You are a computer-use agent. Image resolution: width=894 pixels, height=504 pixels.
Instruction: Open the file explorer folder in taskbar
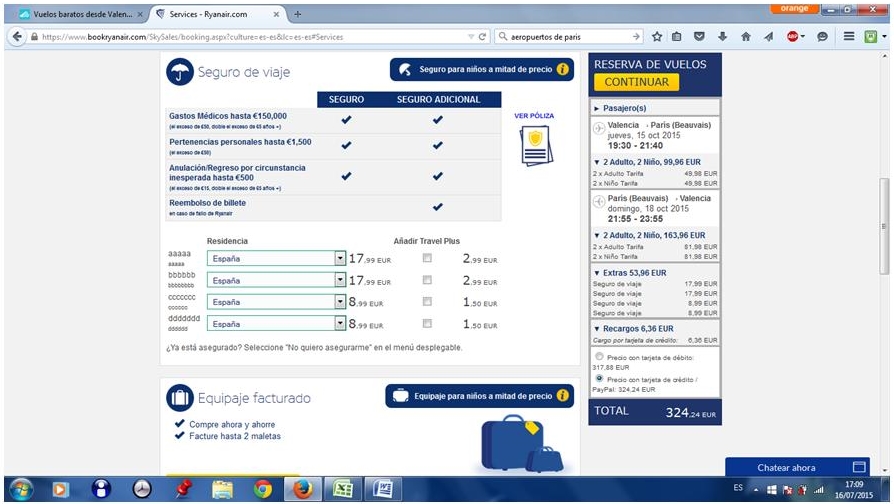[222, 489]
